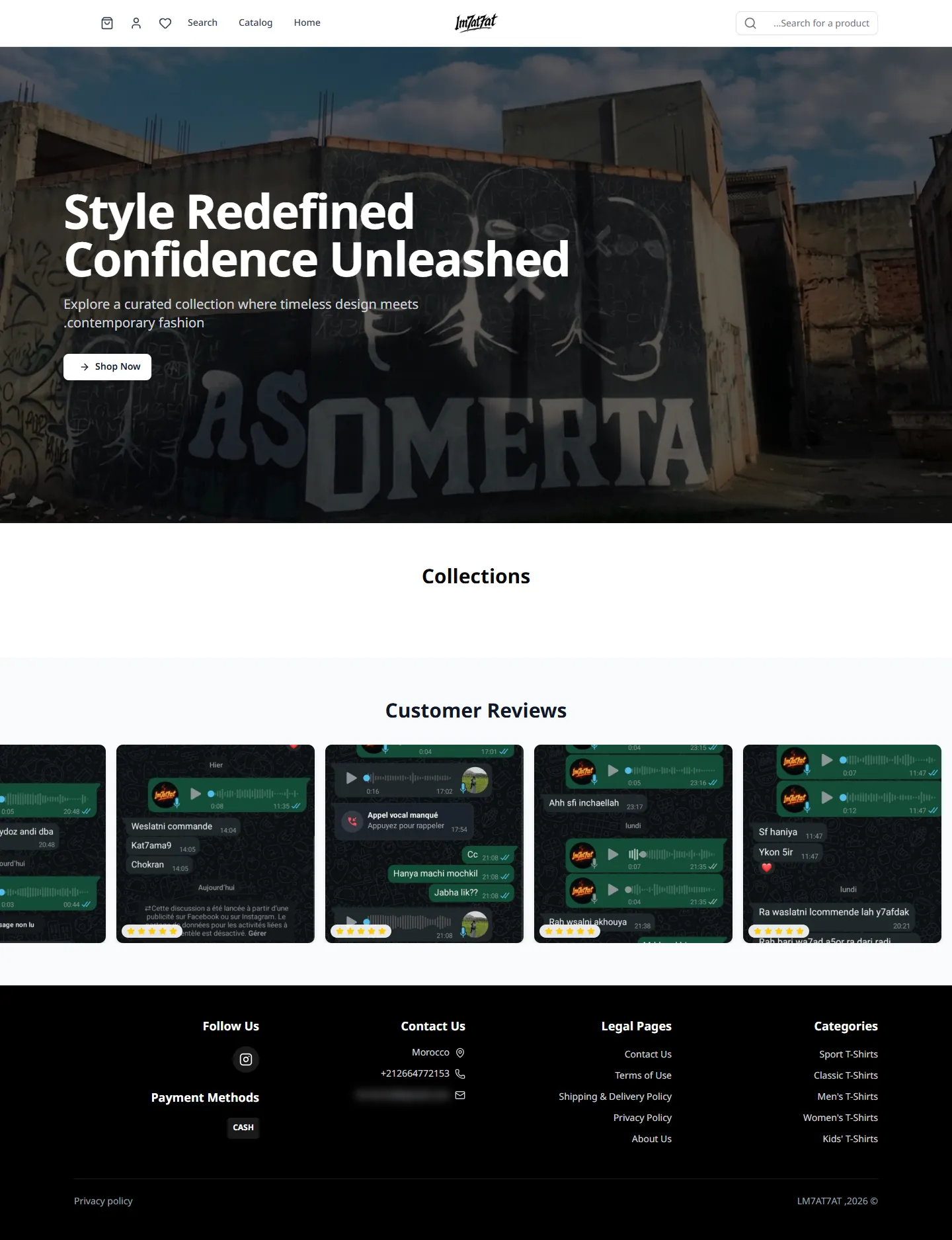The width and height of the screenshot is (952, 1240).
Task: Browse the Women's T-Shirts category
Action: [840, 1118]
